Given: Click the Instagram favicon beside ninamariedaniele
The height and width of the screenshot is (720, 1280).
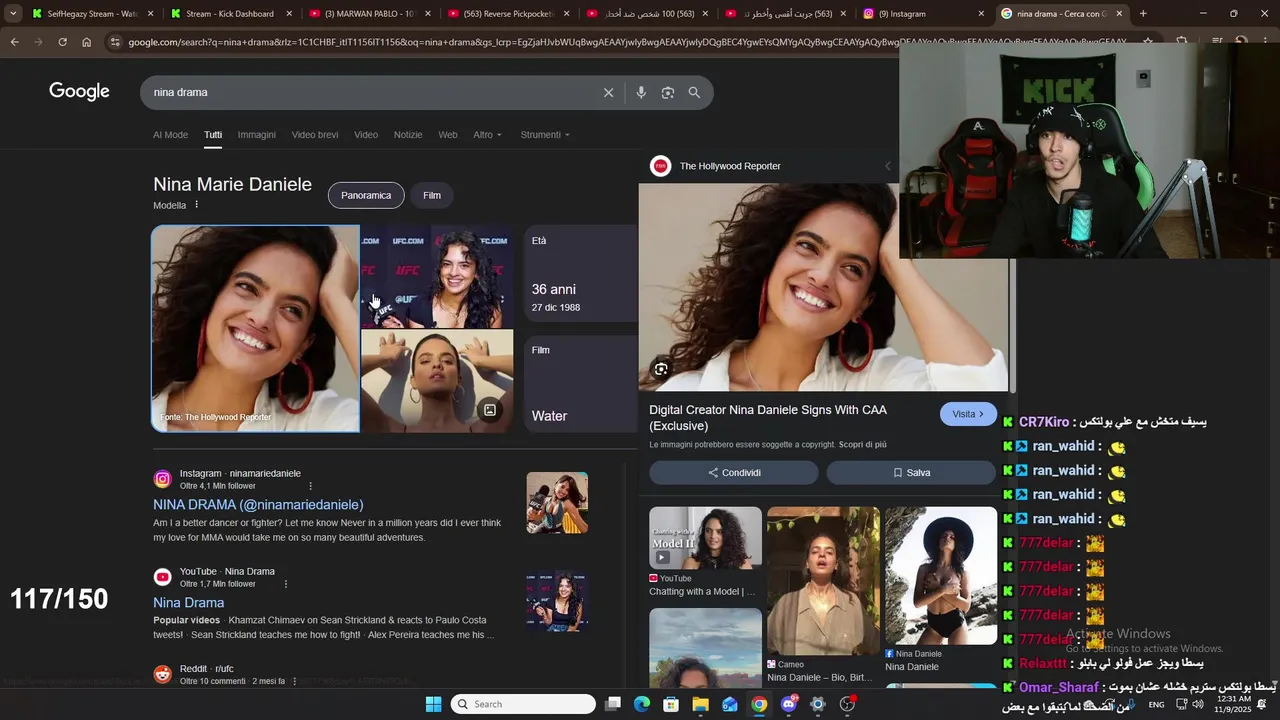Looking at the screenshot, I should coord(162,479).
